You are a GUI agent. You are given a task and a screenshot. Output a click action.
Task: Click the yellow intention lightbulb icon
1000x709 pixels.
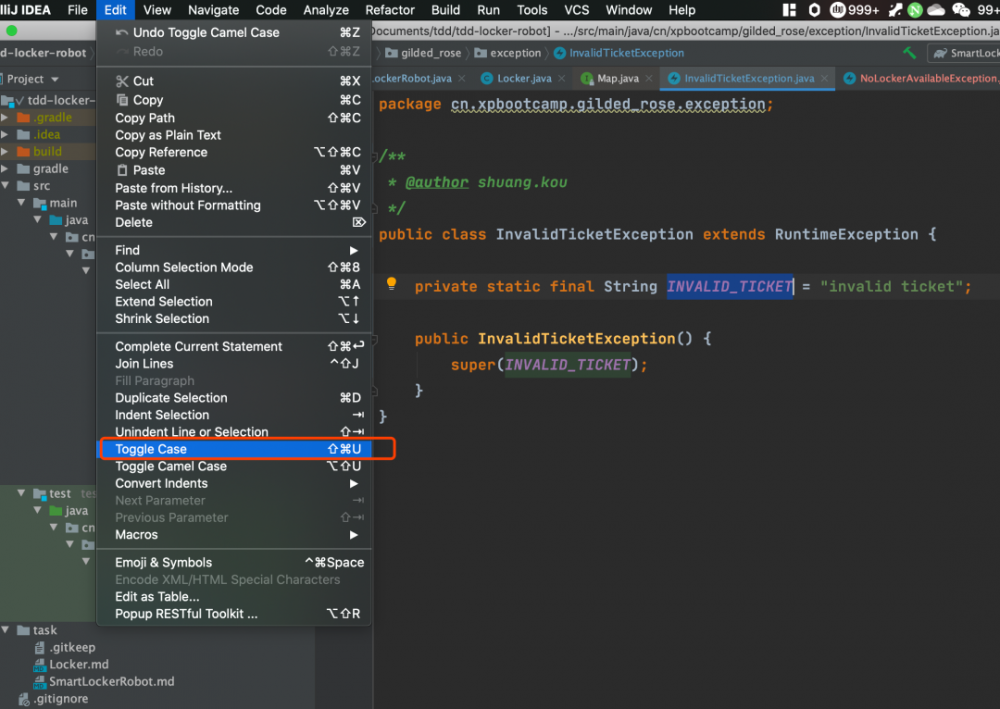point(392,285)
